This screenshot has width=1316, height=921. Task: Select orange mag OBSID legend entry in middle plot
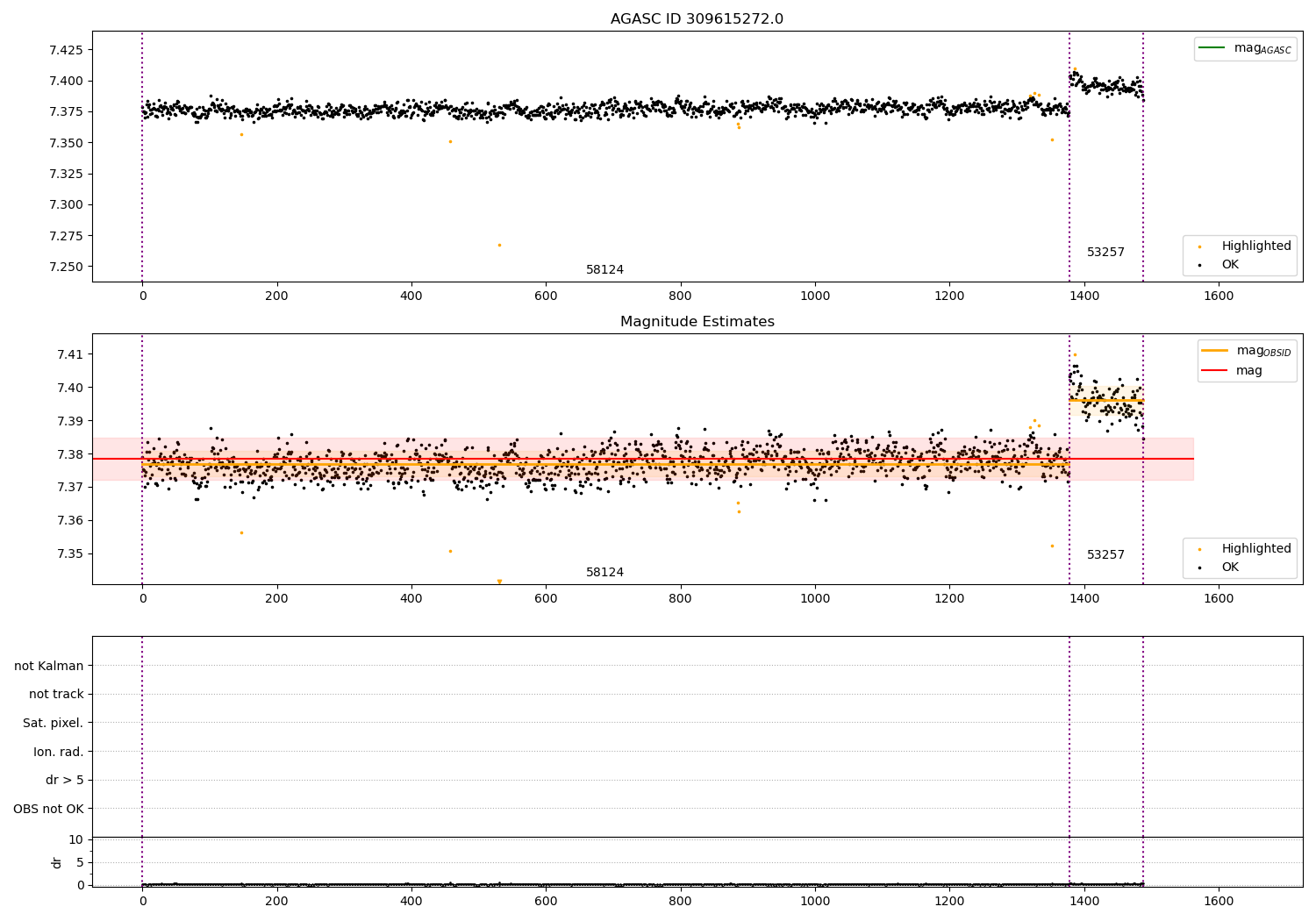[x=1245, y=351]
